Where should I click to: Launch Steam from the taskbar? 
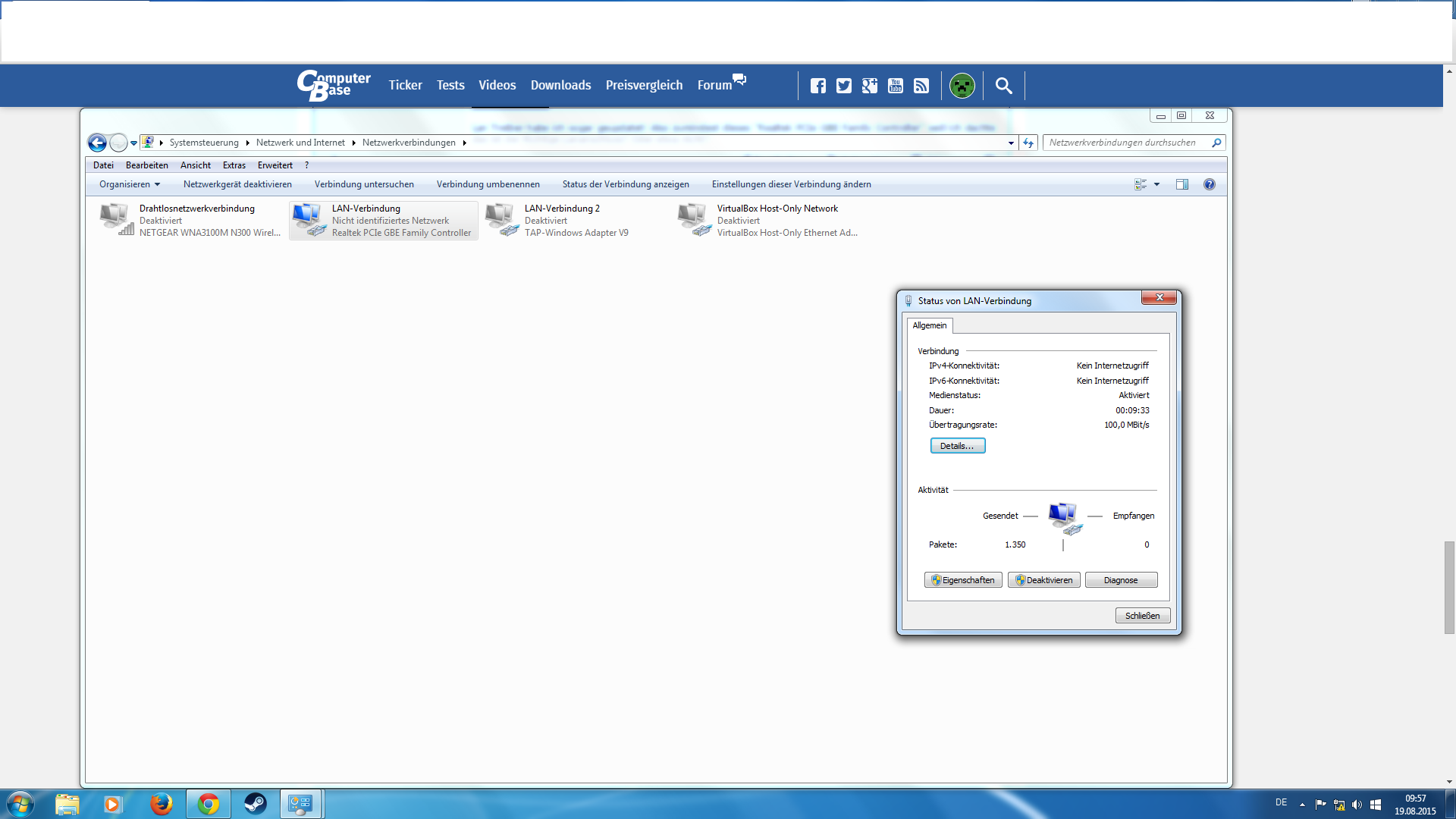tap(255, 804)
